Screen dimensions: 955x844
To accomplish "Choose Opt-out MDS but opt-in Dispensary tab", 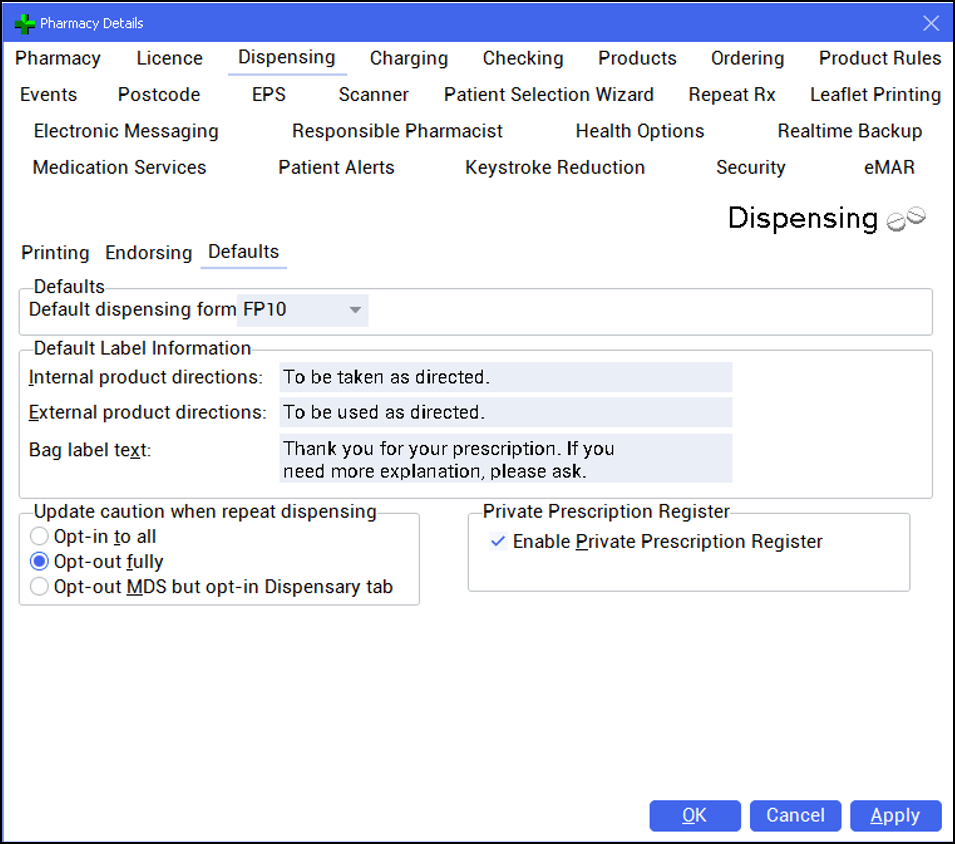I will pyautogui.click(x=40, y=587).
